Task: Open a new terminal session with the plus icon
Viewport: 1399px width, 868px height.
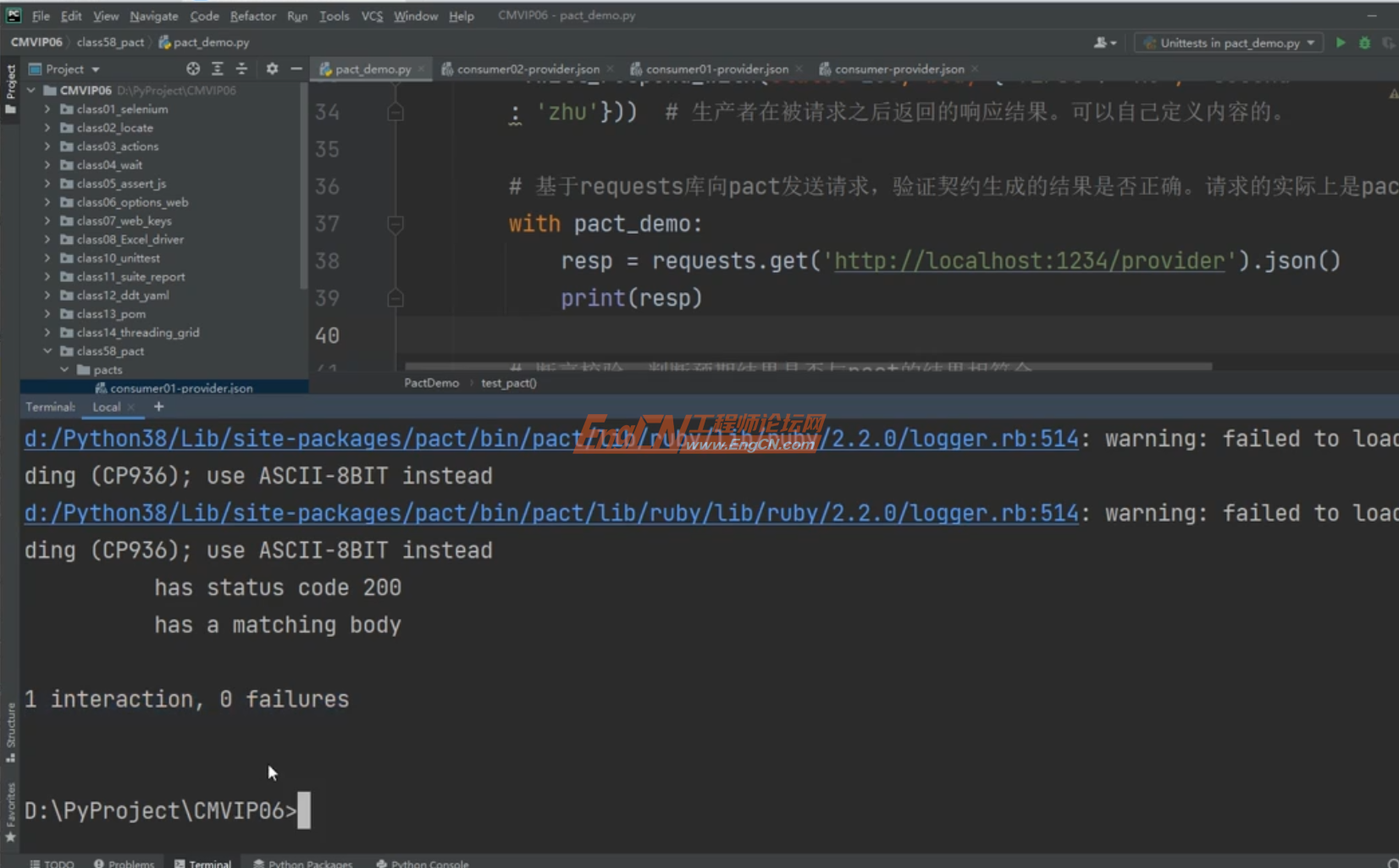Action: pos(158,406)
